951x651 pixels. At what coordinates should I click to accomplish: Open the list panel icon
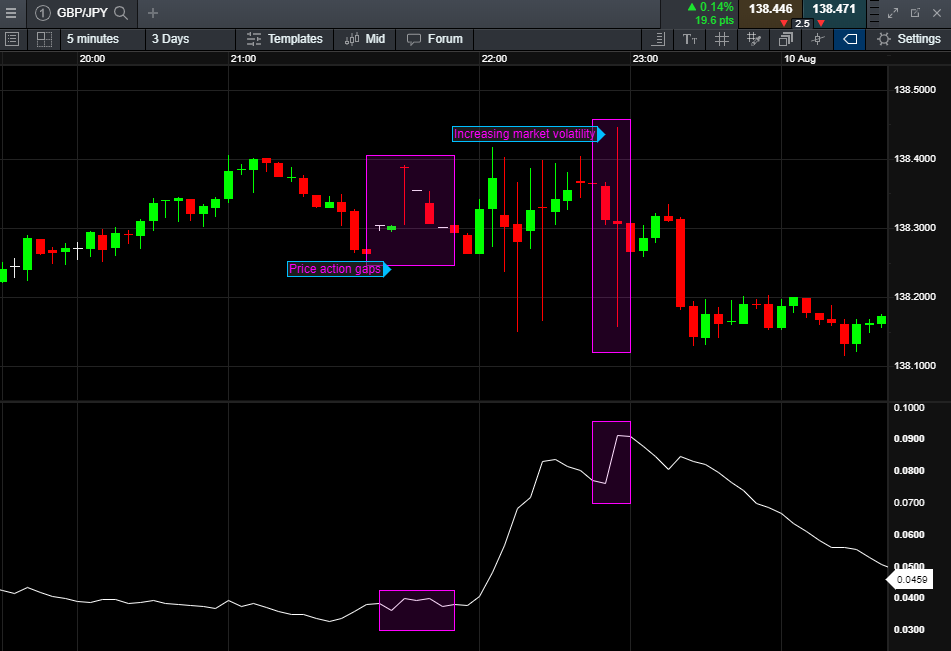click(12, 39)
